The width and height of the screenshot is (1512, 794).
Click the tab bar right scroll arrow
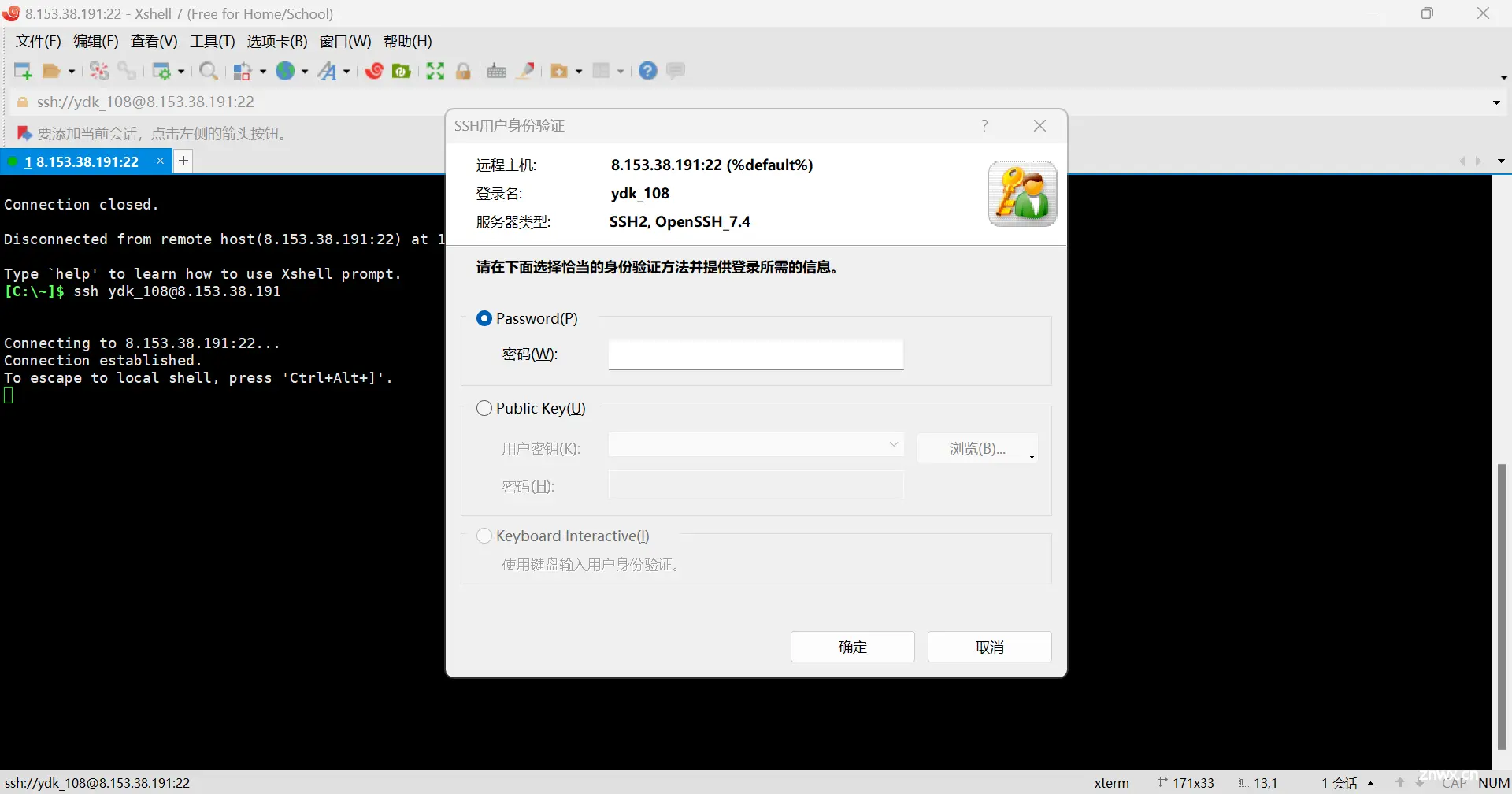[x=1479, y=161]
